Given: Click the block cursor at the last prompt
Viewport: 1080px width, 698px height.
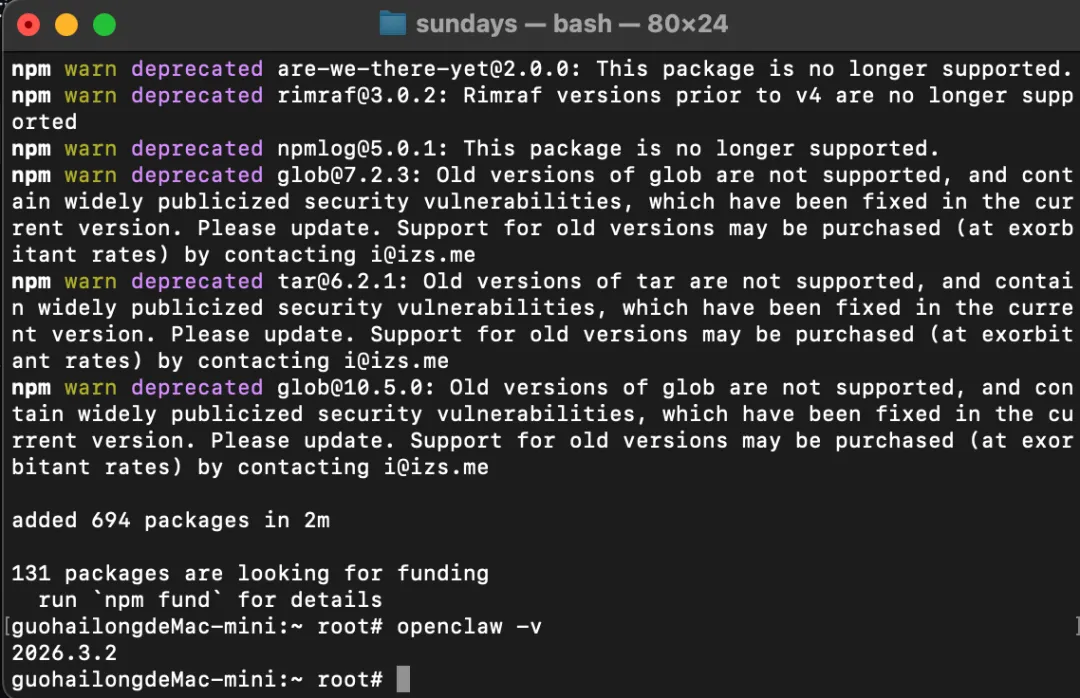Looking at the screenshot, I should [x=403, y=680].
